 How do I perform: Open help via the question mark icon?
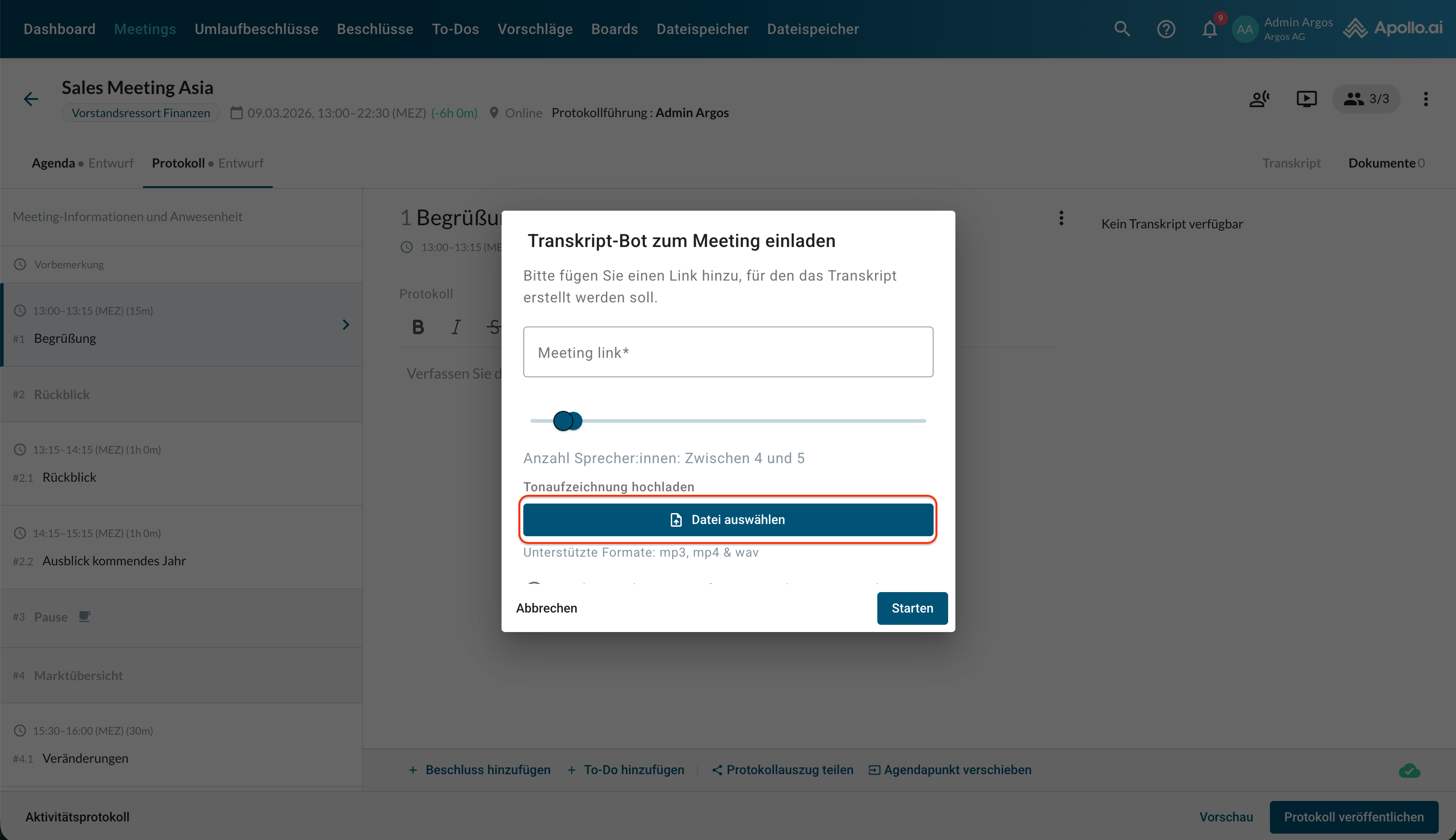1166,29
